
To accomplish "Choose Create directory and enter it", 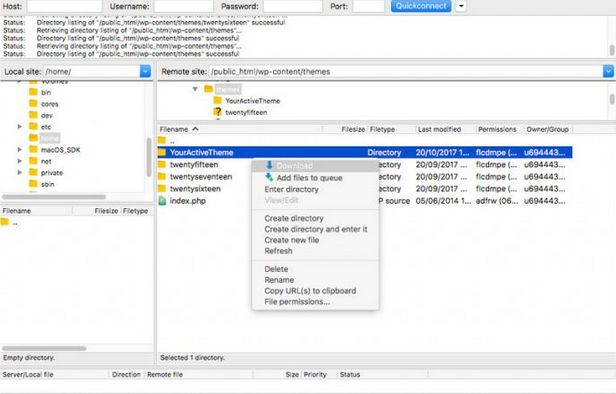I will coord(316,229).
